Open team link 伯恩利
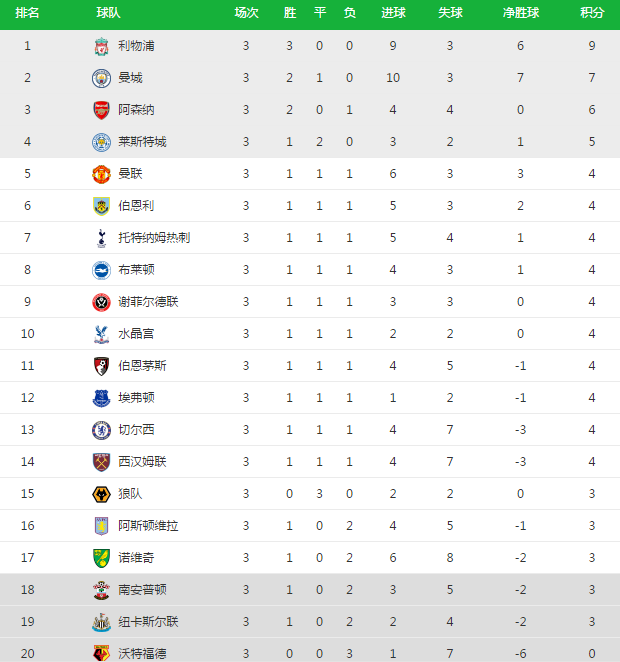Viewport: 620px width, 662px height. tap(136, 206)
